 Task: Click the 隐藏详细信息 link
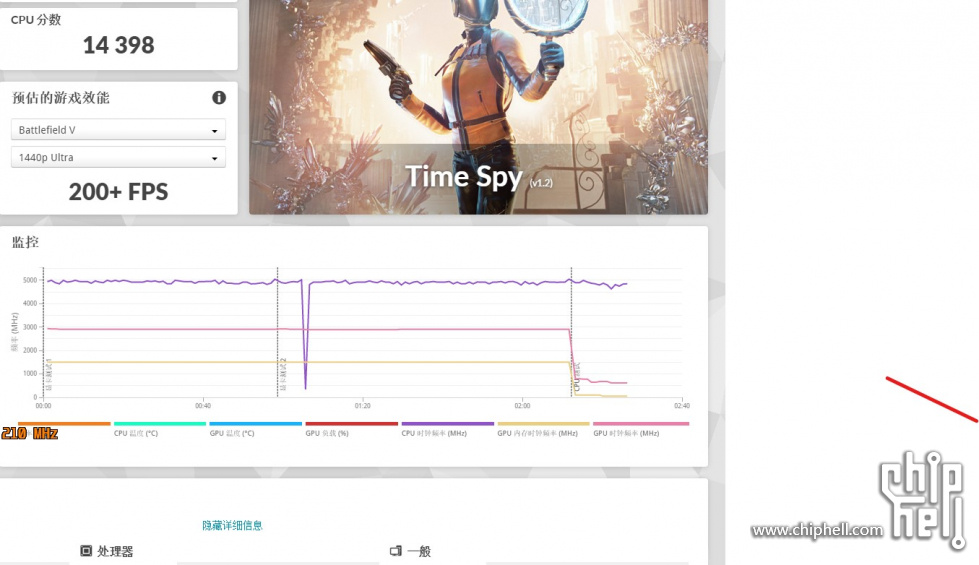coord(232,525)
